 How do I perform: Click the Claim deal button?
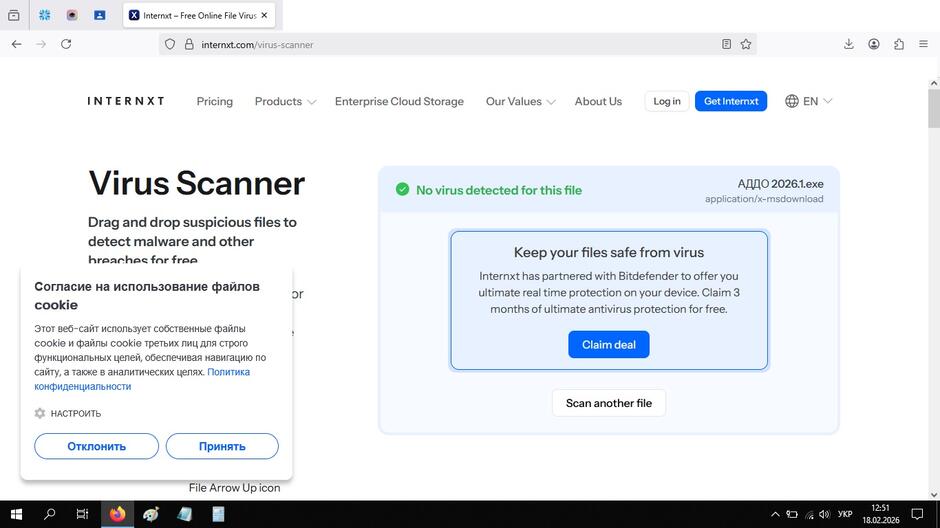point(608,345)
